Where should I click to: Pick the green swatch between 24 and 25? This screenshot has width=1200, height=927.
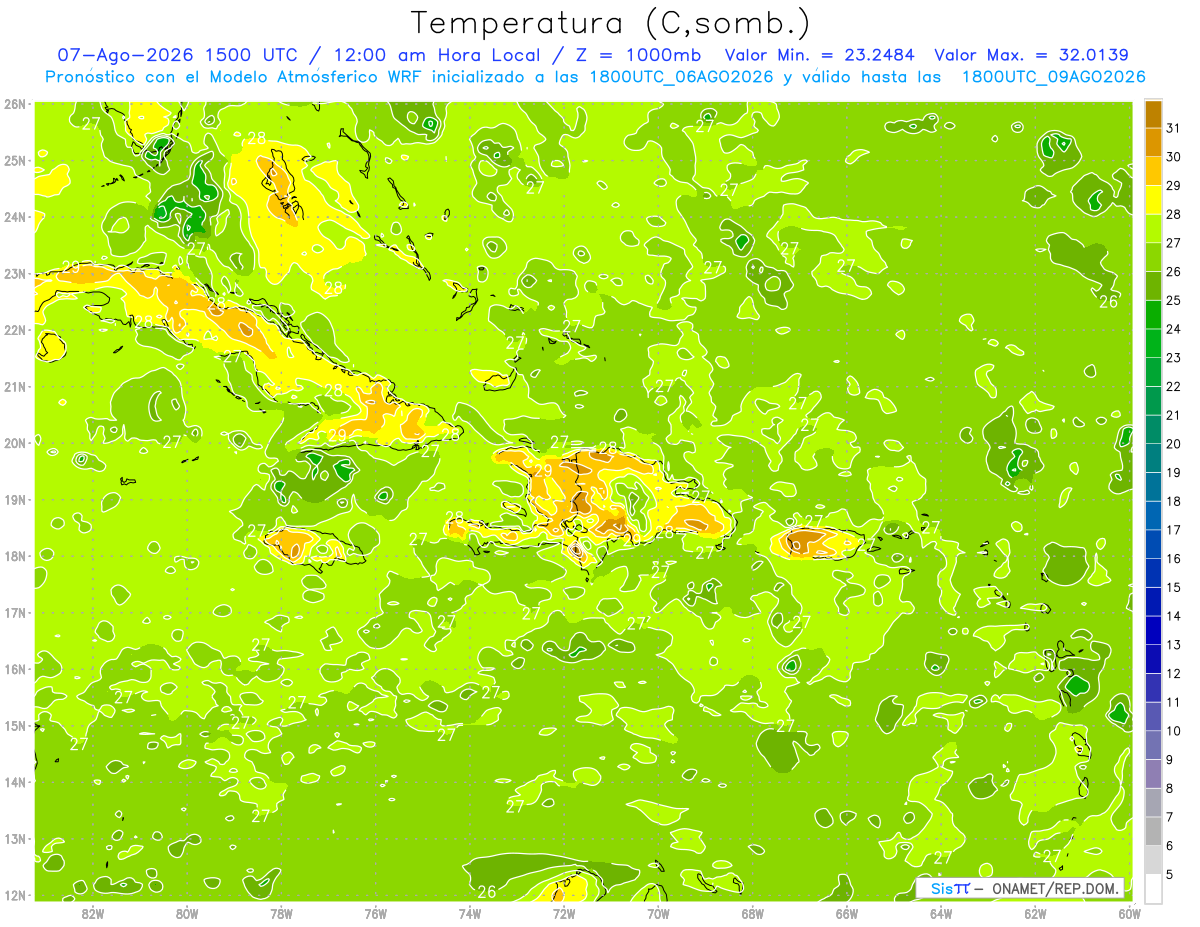click(1153, 314)
